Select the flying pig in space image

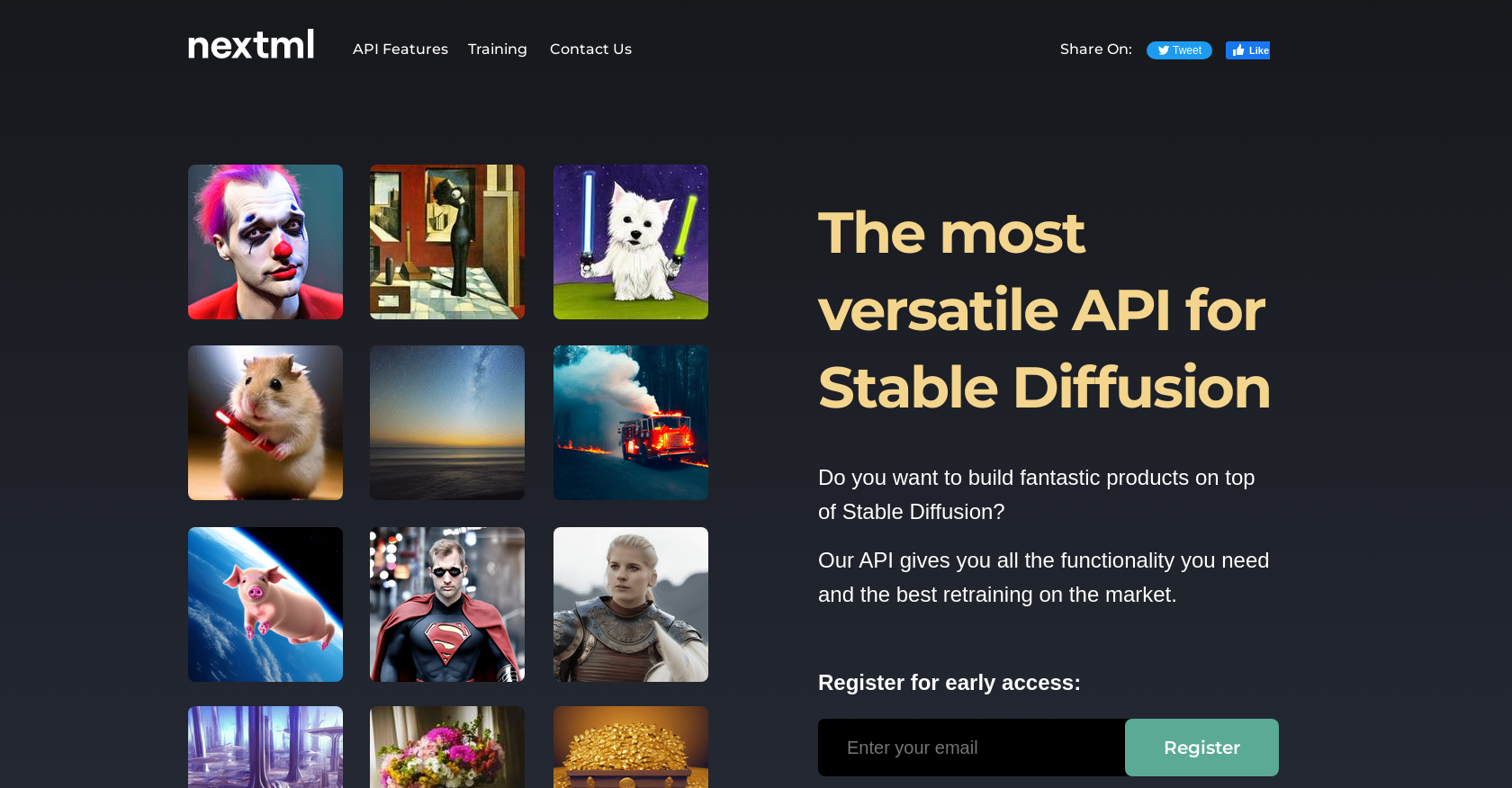(x=265, y=604)
